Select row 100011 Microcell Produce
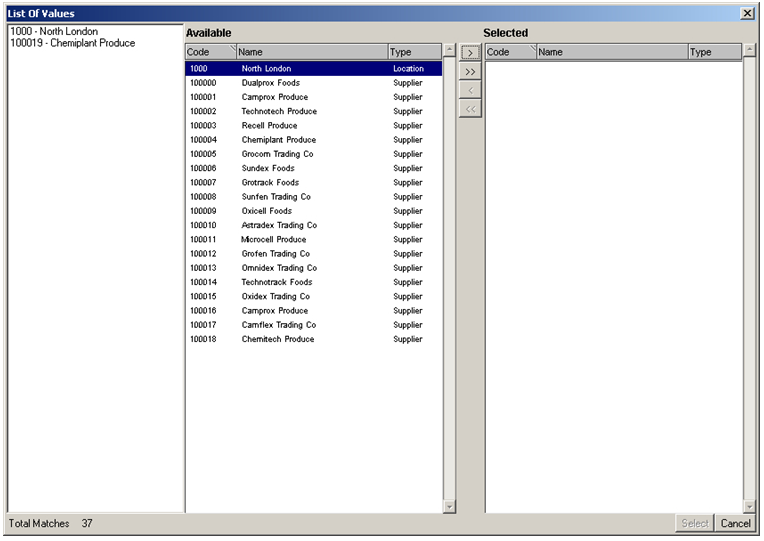764x541 pixels. pyautogui.click(x=314, y=239)
